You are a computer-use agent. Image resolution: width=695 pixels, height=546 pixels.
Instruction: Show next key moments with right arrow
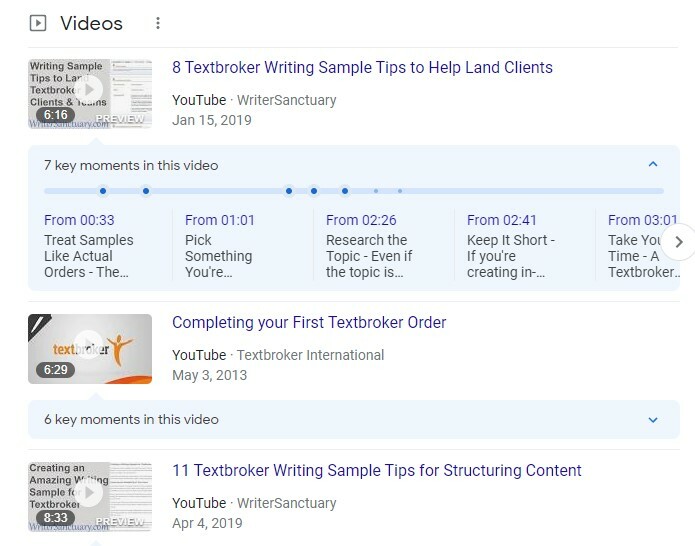679,242
